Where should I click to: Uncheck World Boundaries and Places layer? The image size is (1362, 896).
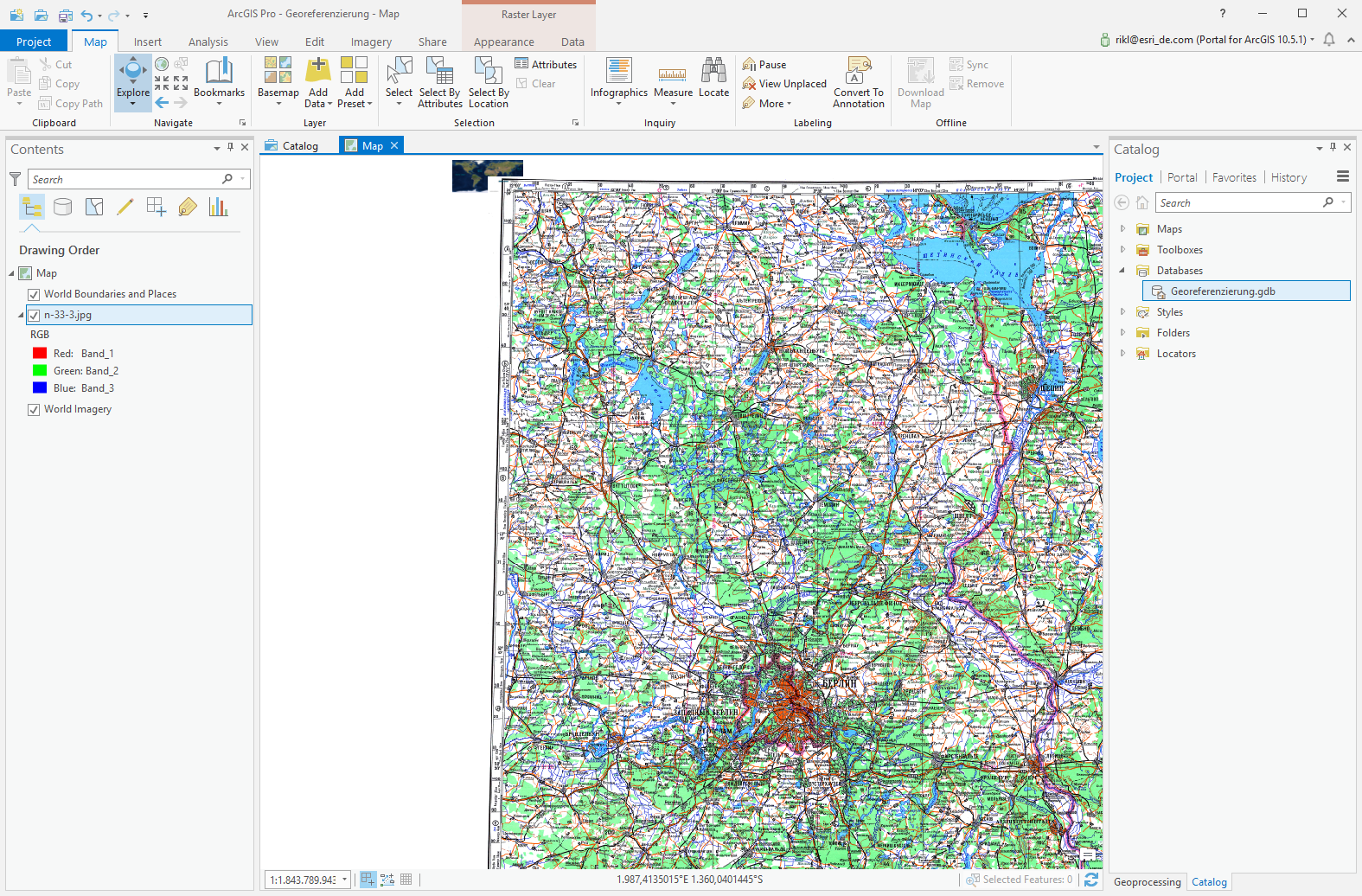coord(34,294)
